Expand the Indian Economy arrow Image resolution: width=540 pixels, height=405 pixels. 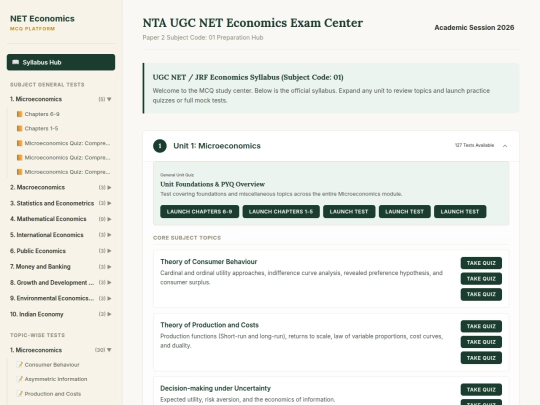click(x=109, y=314)
